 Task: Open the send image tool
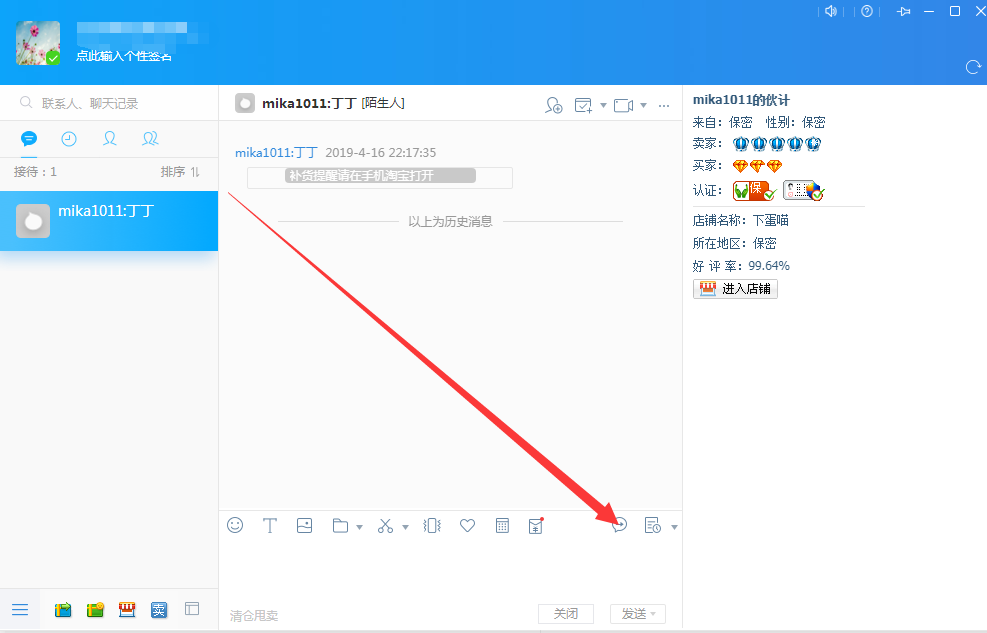pyautogui.click(x=304, y=525)
